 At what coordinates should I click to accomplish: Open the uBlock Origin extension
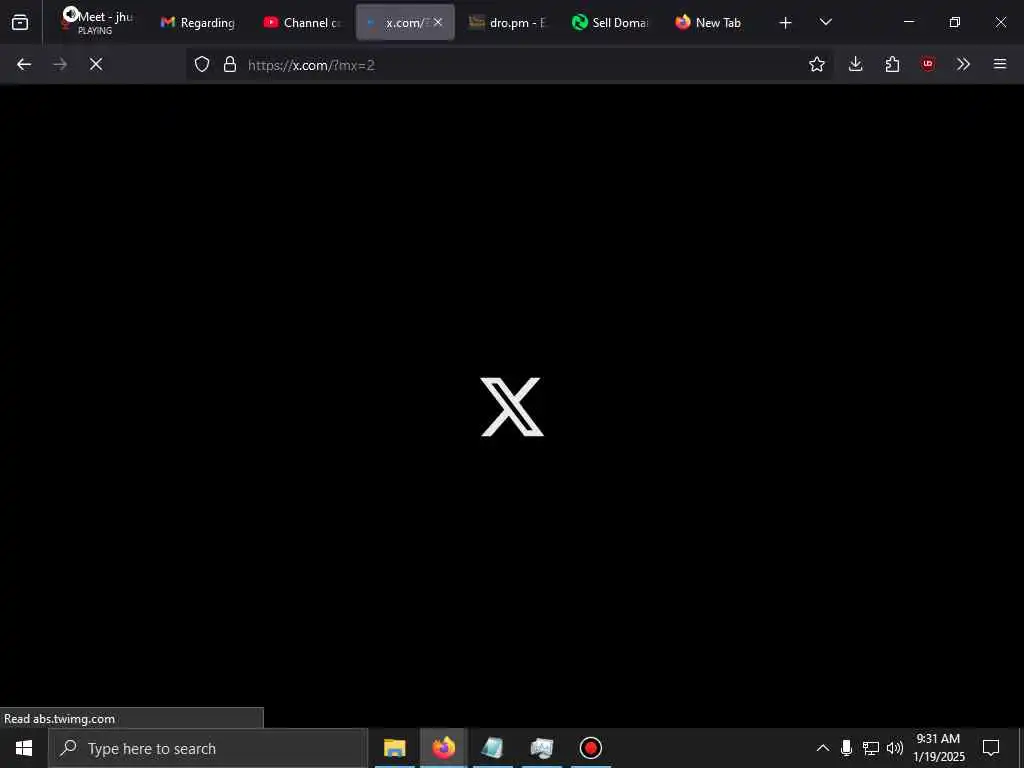pyautogui.click(x=928, y=64)
